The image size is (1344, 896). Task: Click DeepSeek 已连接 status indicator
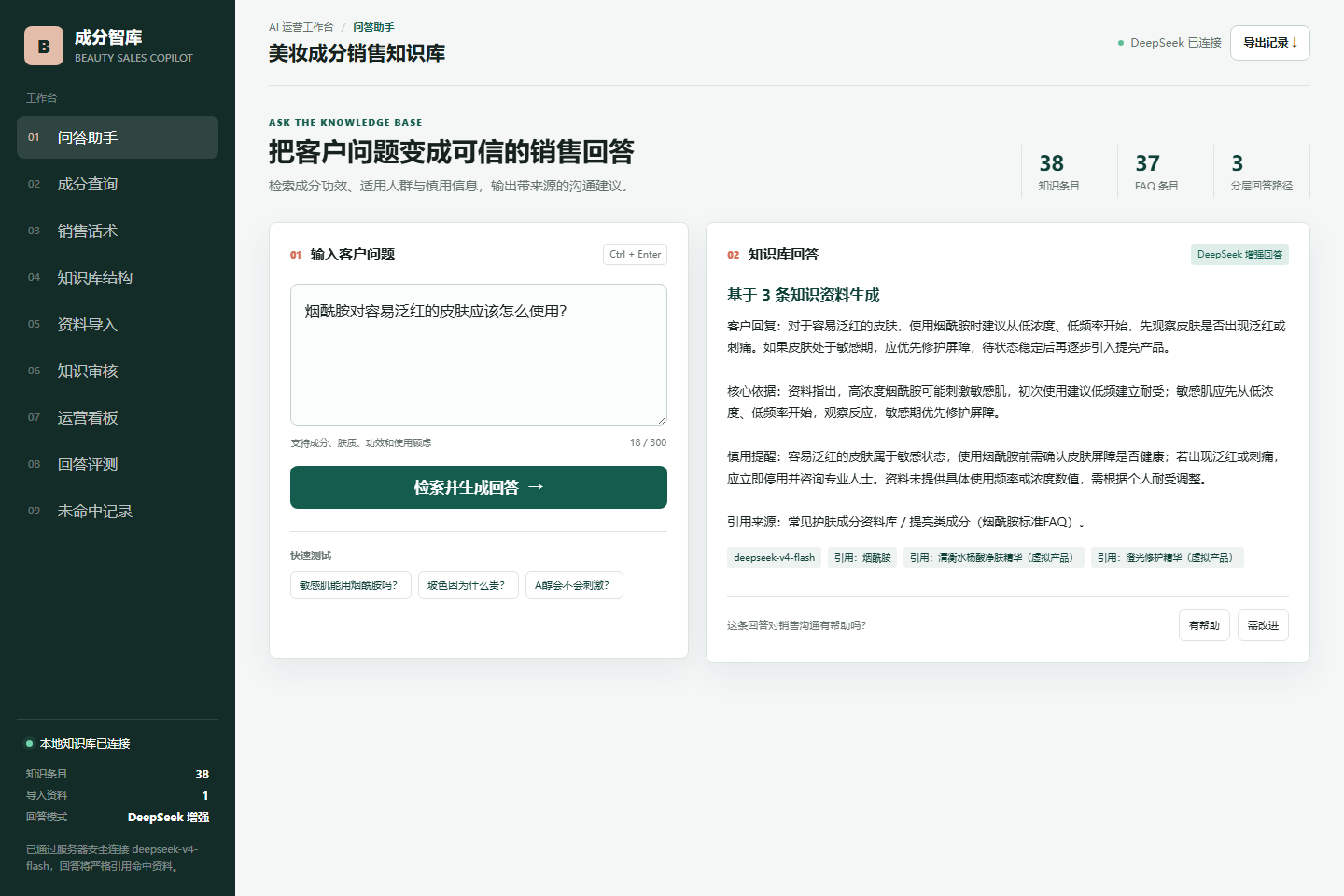click(x=1169, y=43)
